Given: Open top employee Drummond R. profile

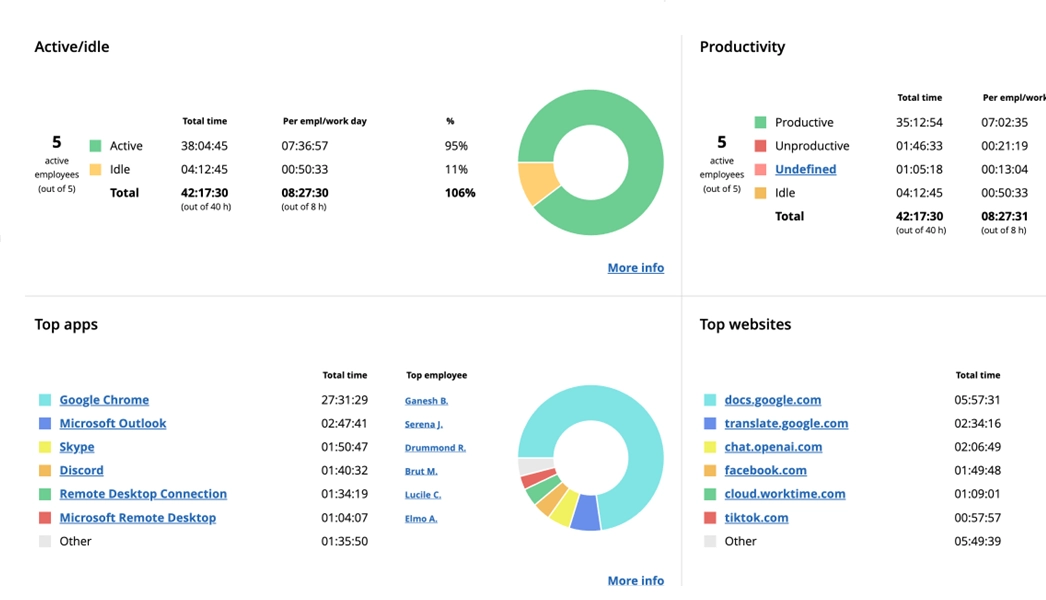Looking at the screenshot, I should point(435,448).
